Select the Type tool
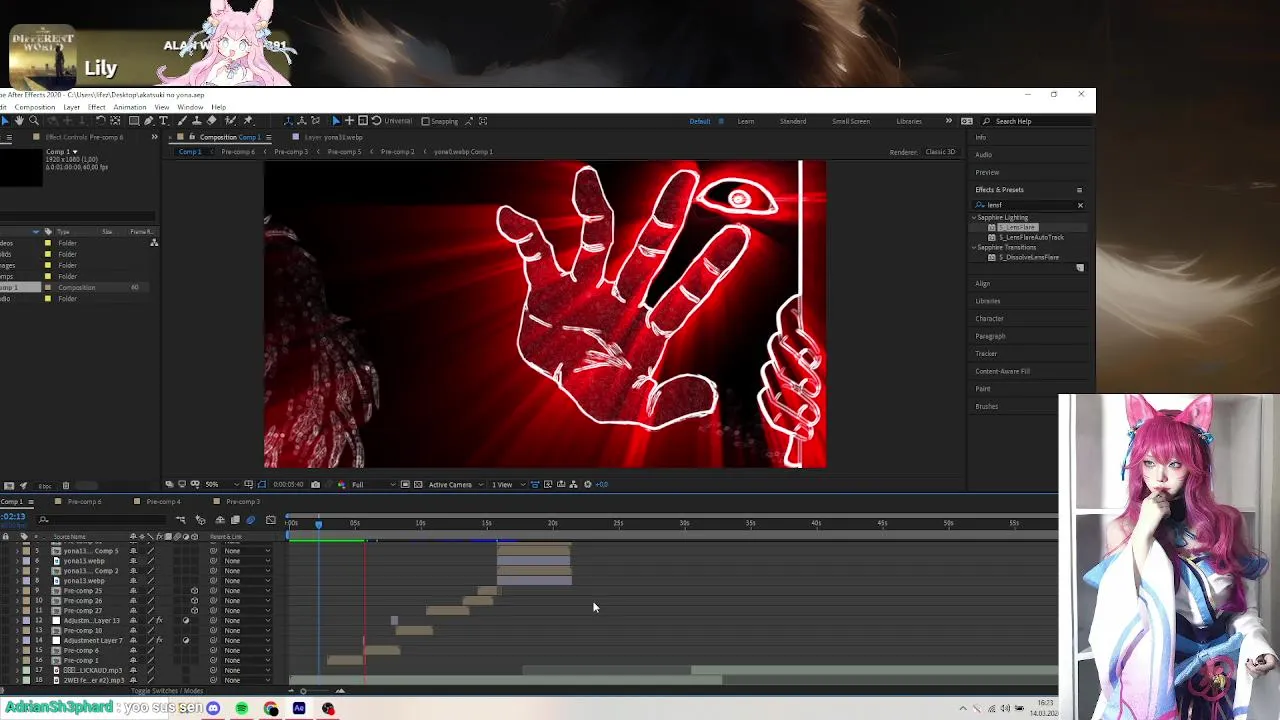This screenshot has width=1280, height=720. point(163,121)
